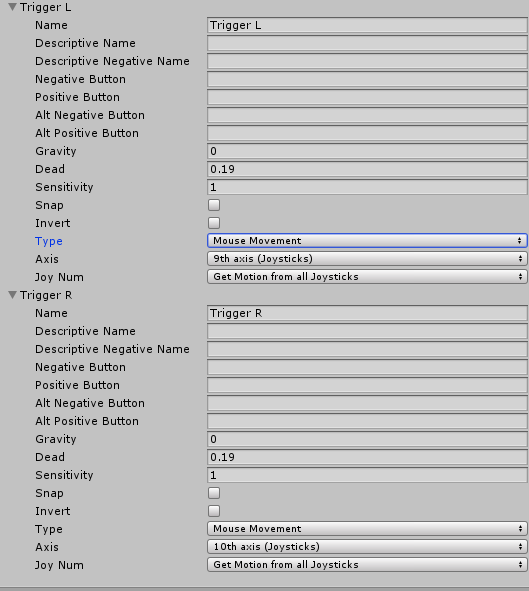
Task: Click Descriptive Name field of Trigger R
Action: pos(367,331)
